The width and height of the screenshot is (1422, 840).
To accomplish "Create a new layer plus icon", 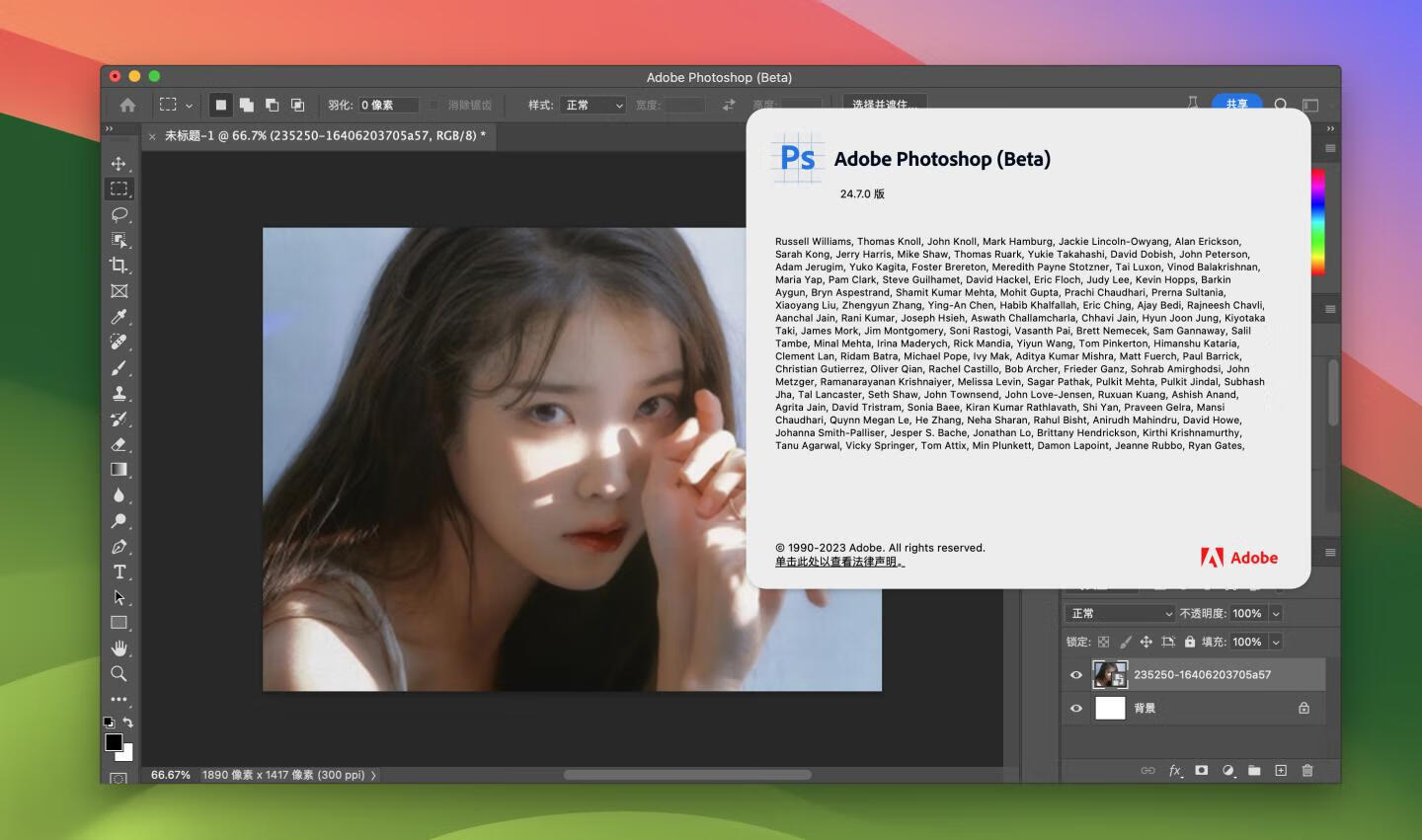I will point(1281,771).
